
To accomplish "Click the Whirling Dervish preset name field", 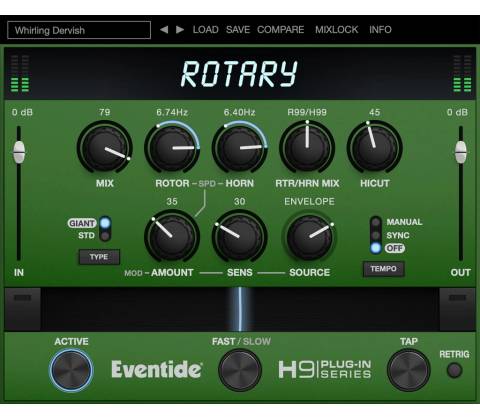I will click(79, 30).
